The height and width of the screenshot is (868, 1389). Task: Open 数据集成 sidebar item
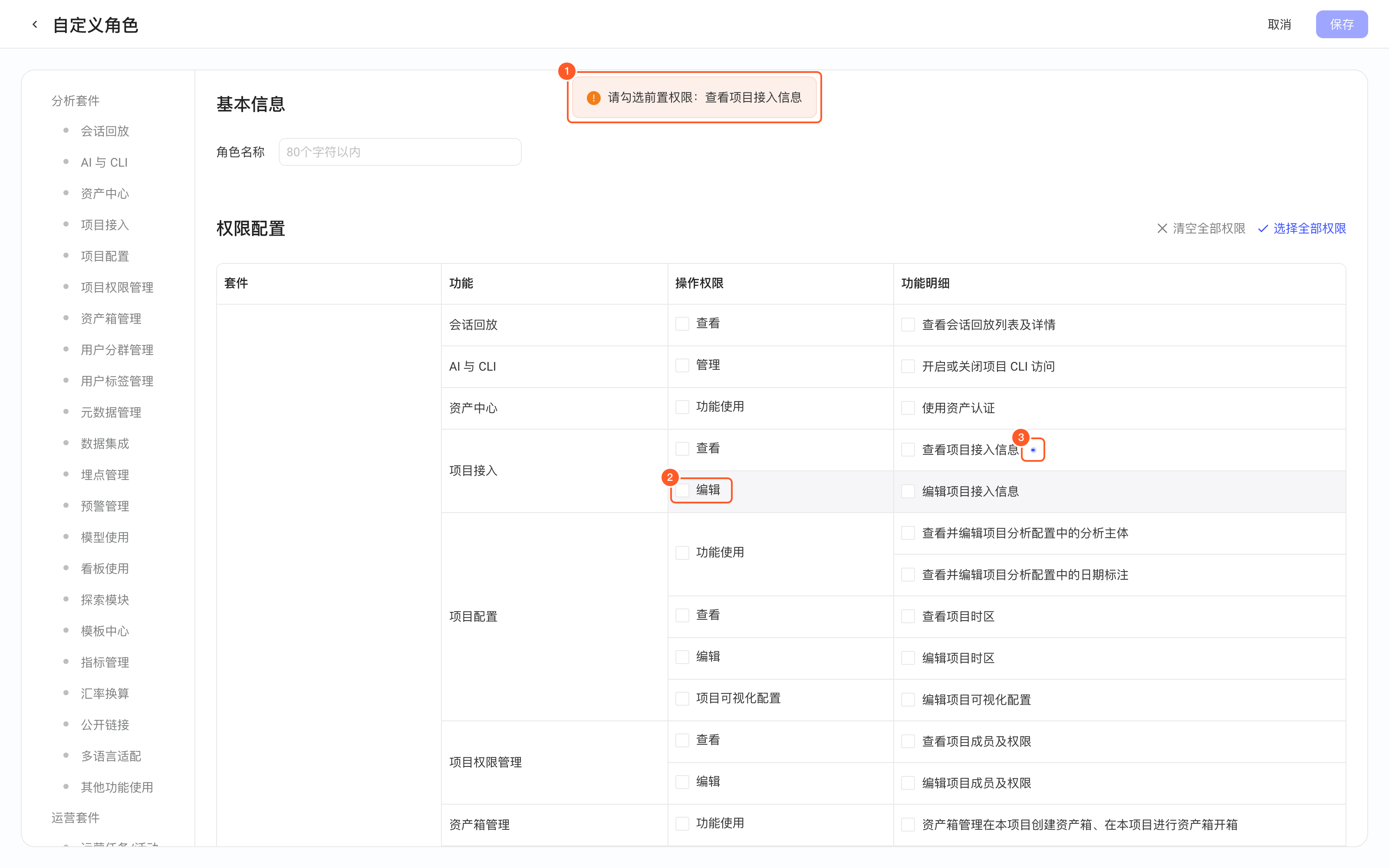tap(105, 444)
